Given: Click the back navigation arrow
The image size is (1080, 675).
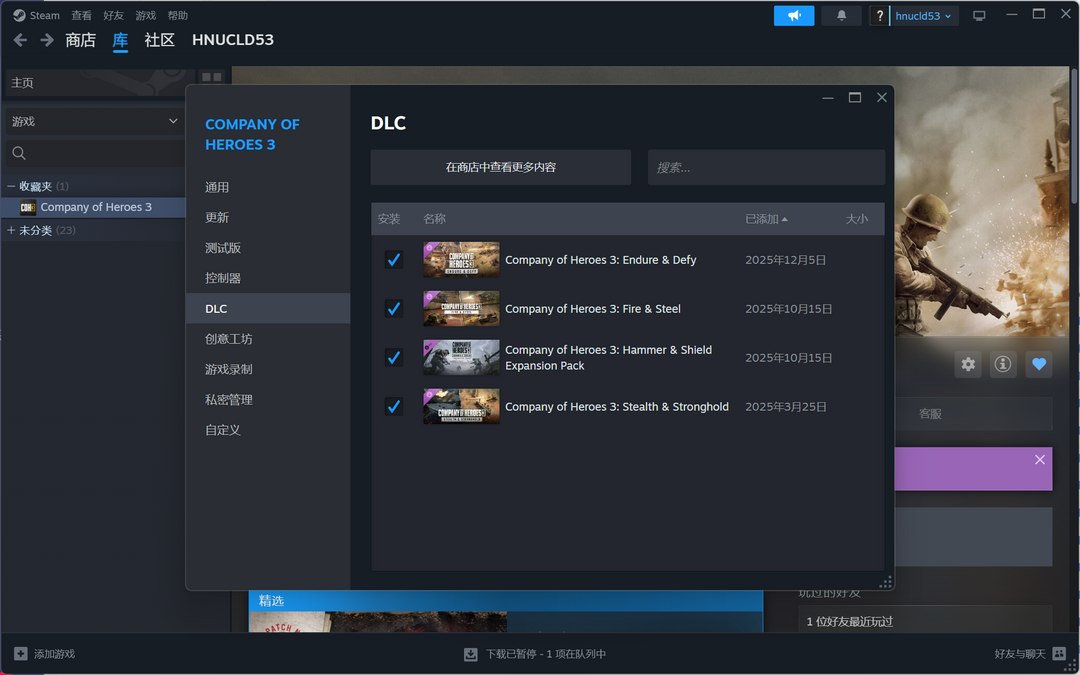Looking at the screenshot, I should point(20,40).
